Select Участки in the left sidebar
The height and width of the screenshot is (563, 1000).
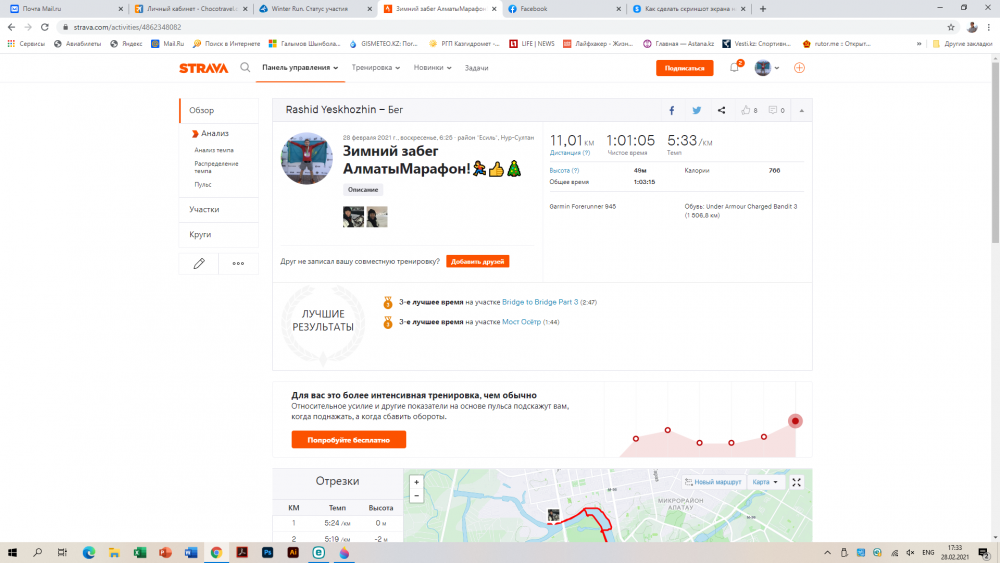tap(204, 210)
